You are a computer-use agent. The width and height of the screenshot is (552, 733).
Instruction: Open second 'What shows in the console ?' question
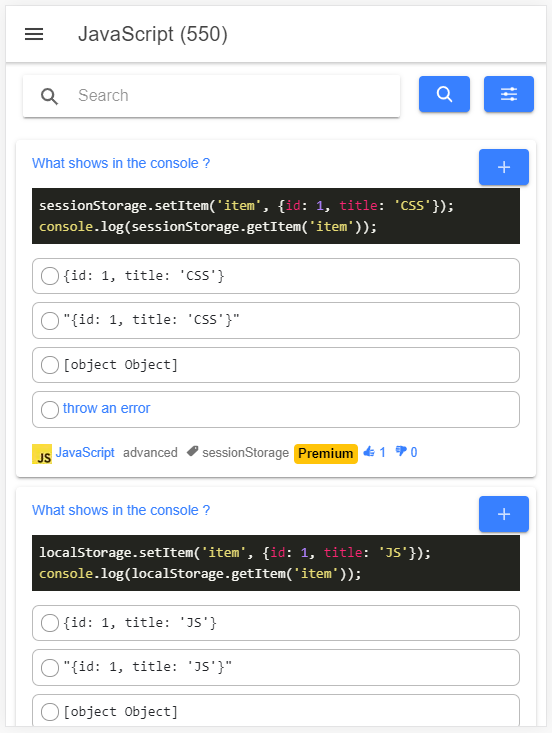(121, 510)
